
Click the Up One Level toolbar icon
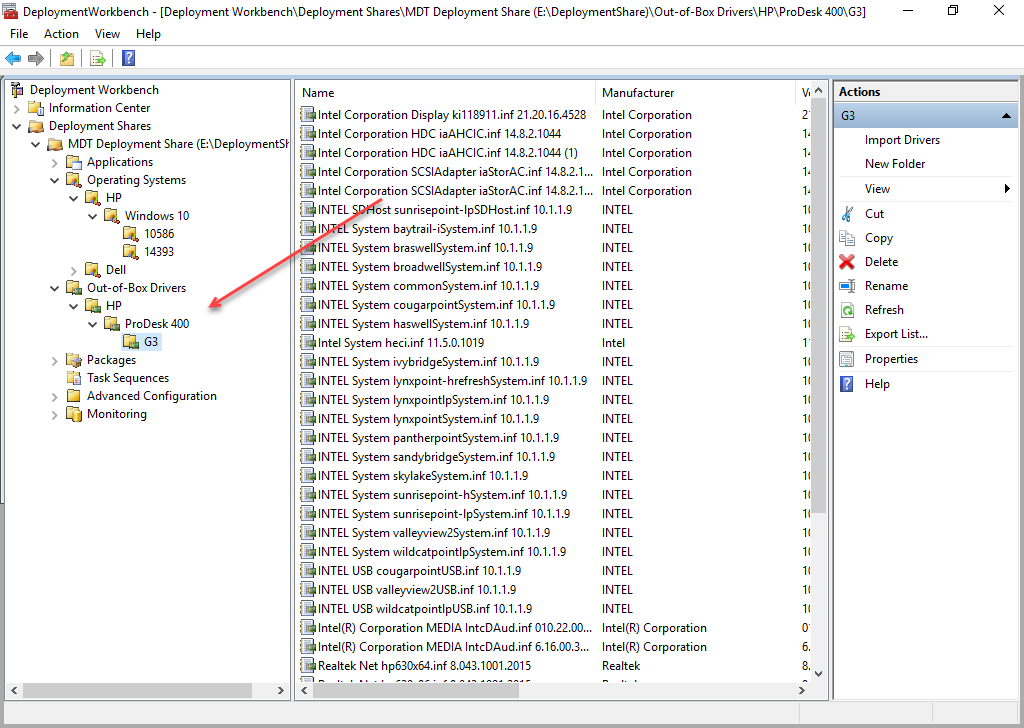pyautogui.click(x=67, y=58)
